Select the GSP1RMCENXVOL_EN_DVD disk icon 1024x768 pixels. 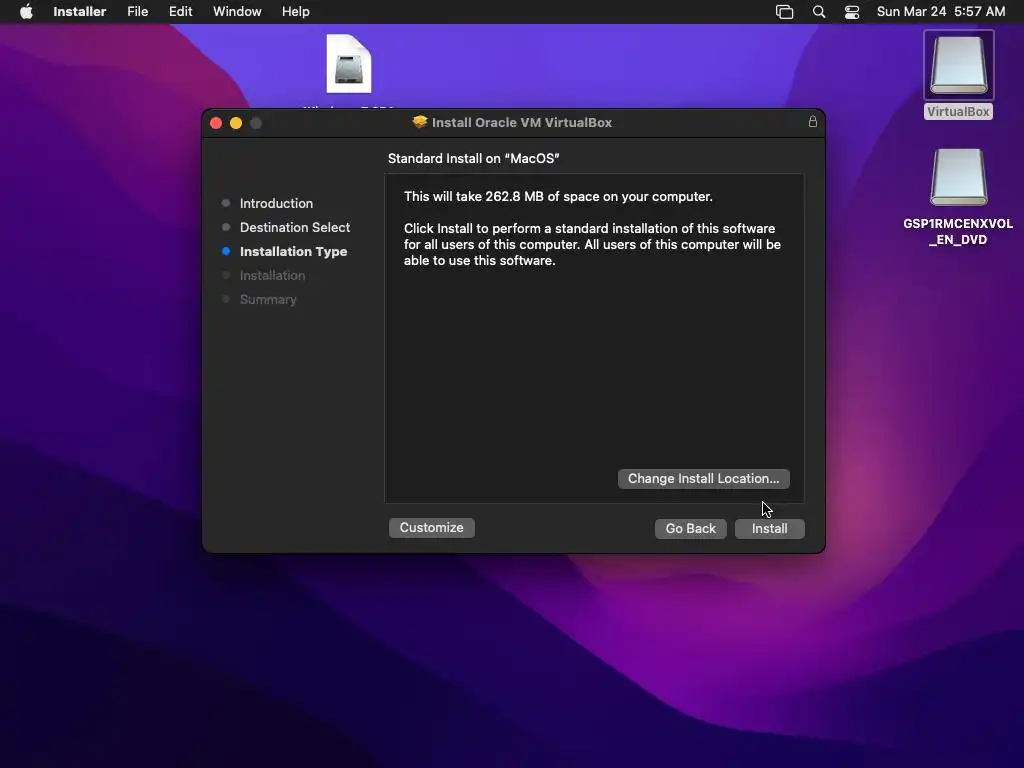point(958,178)
